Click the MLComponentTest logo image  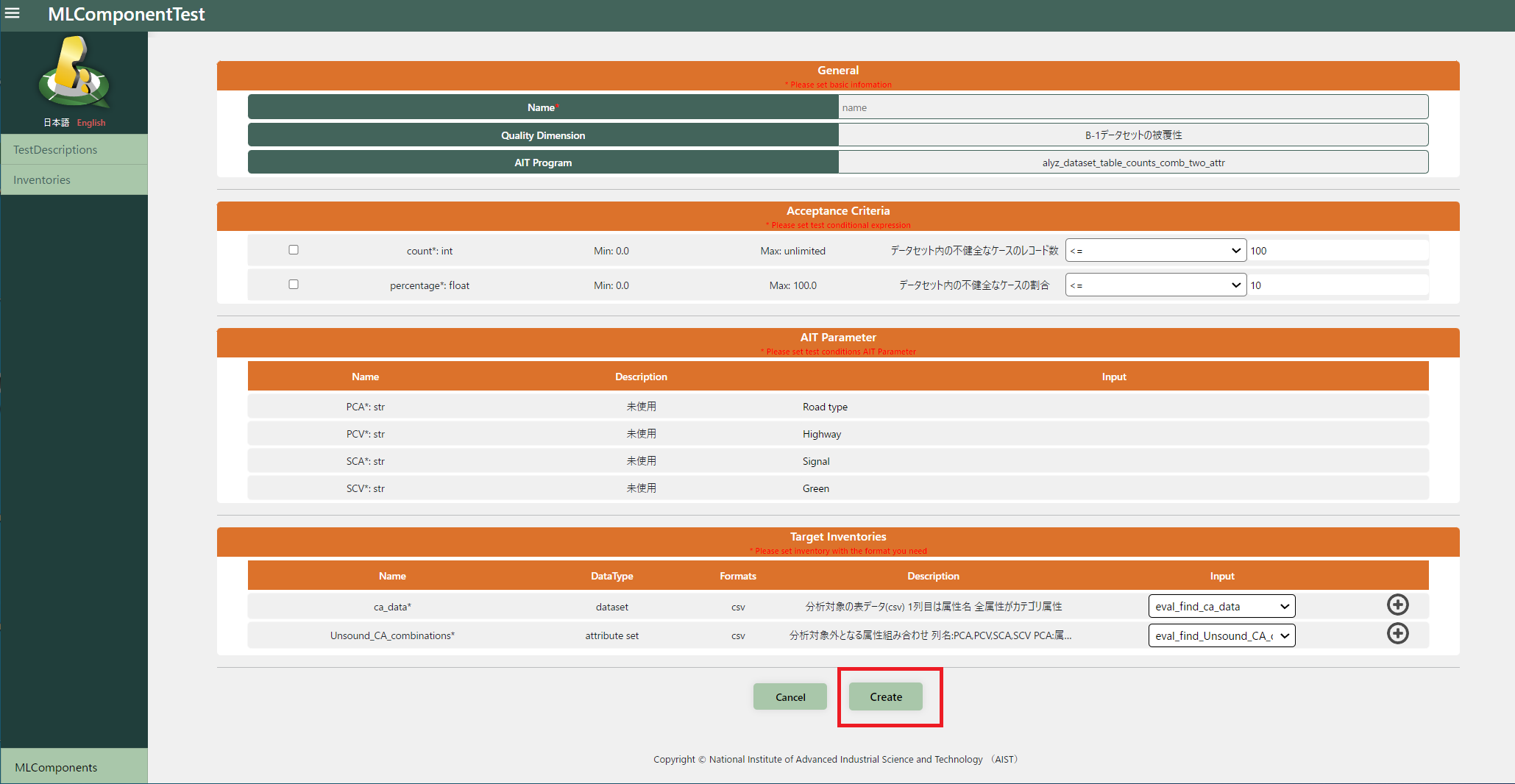coord(74,74)
